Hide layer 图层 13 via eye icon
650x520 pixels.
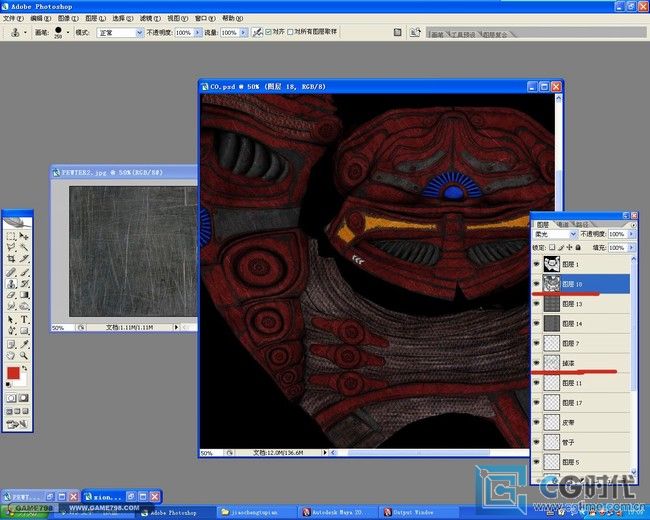tap(536, 304)
